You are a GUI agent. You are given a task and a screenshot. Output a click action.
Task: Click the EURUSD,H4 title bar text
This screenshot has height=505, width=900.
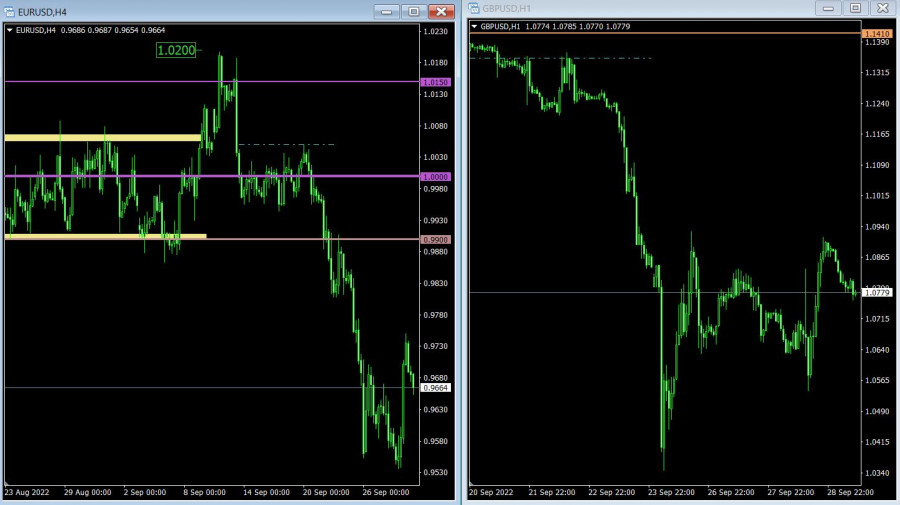42,12
